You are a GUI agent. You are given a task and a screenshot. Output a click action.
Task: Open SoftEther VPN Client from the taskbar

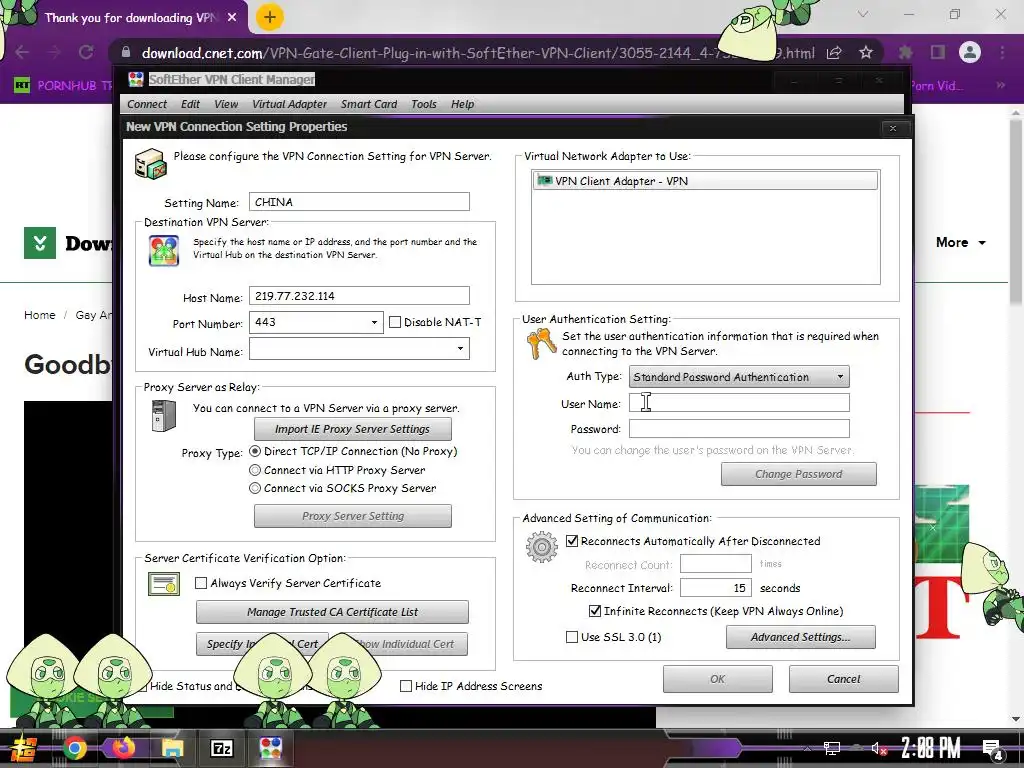(270, 748)
